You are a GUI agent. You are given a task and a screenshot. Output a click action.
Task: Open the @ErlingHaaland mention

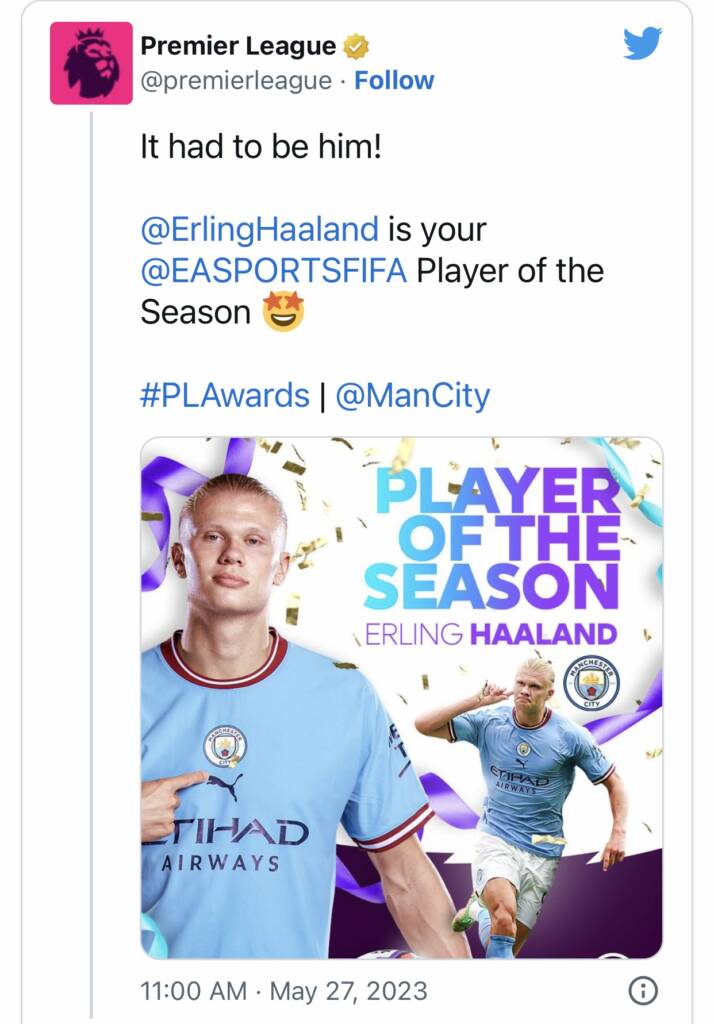[259, 229]
